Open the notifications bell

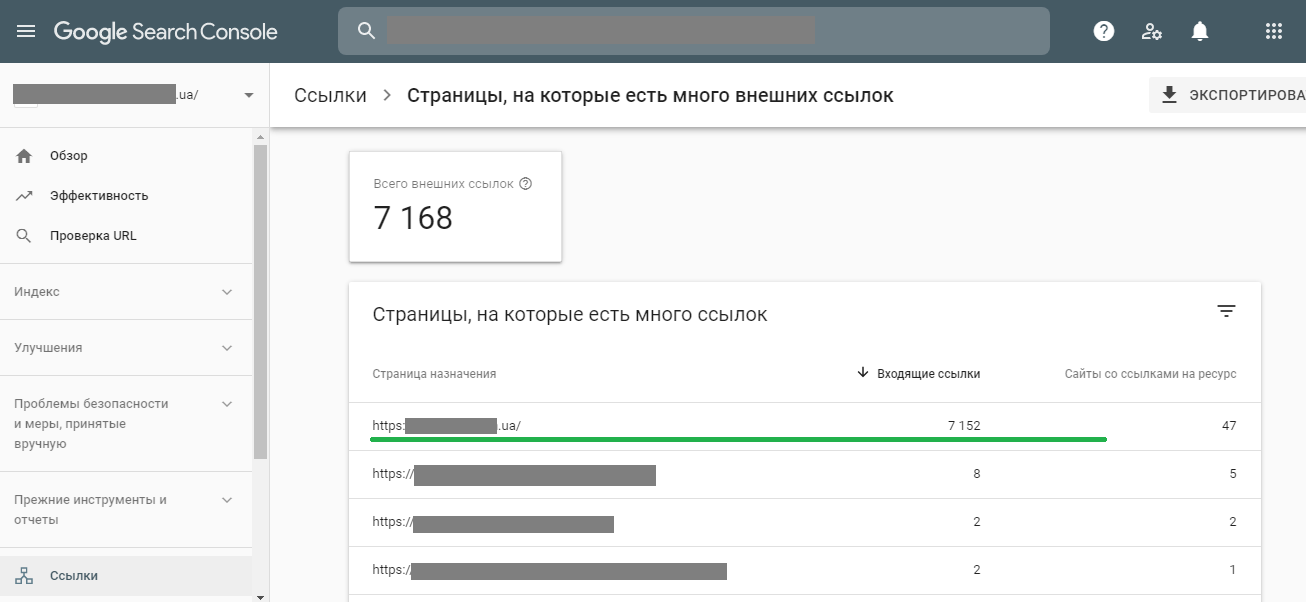1200,31
